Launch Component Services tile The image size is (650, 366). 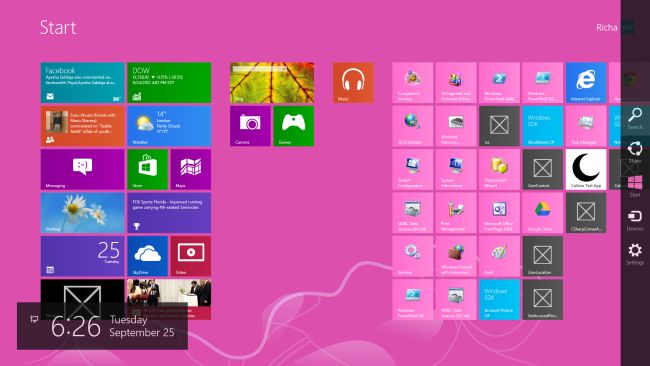coord(412,82)
